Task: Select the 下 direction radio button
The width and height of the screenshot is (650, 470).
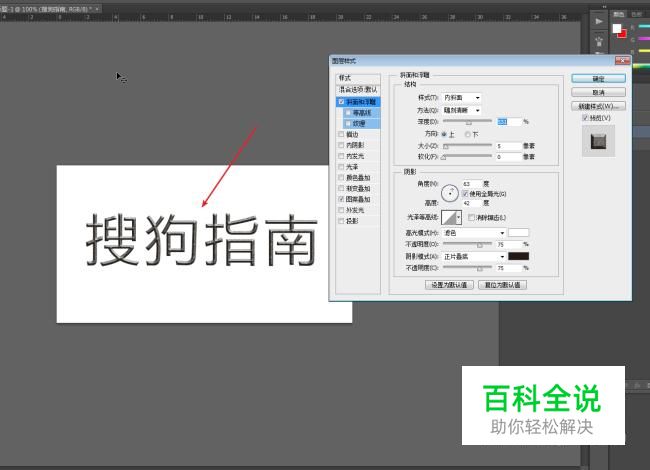Action: (468, 135)
